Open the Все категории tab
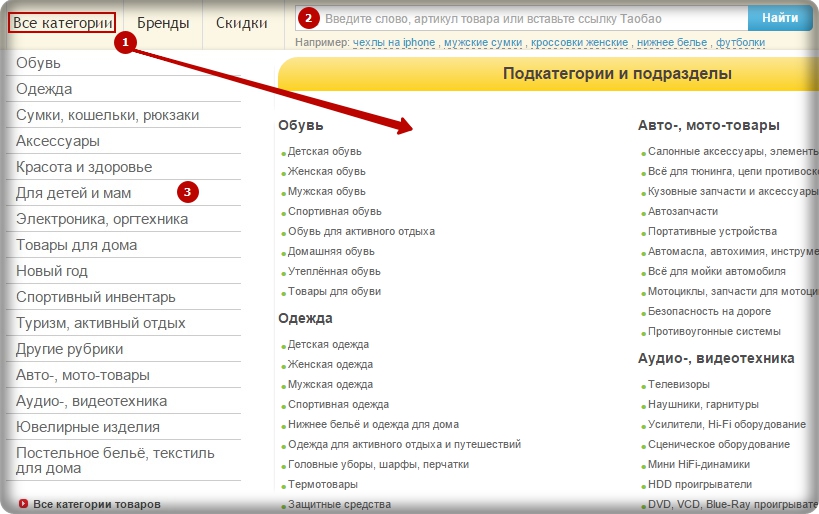Screen dimensions: 819x514 click(x=62, y=22)
